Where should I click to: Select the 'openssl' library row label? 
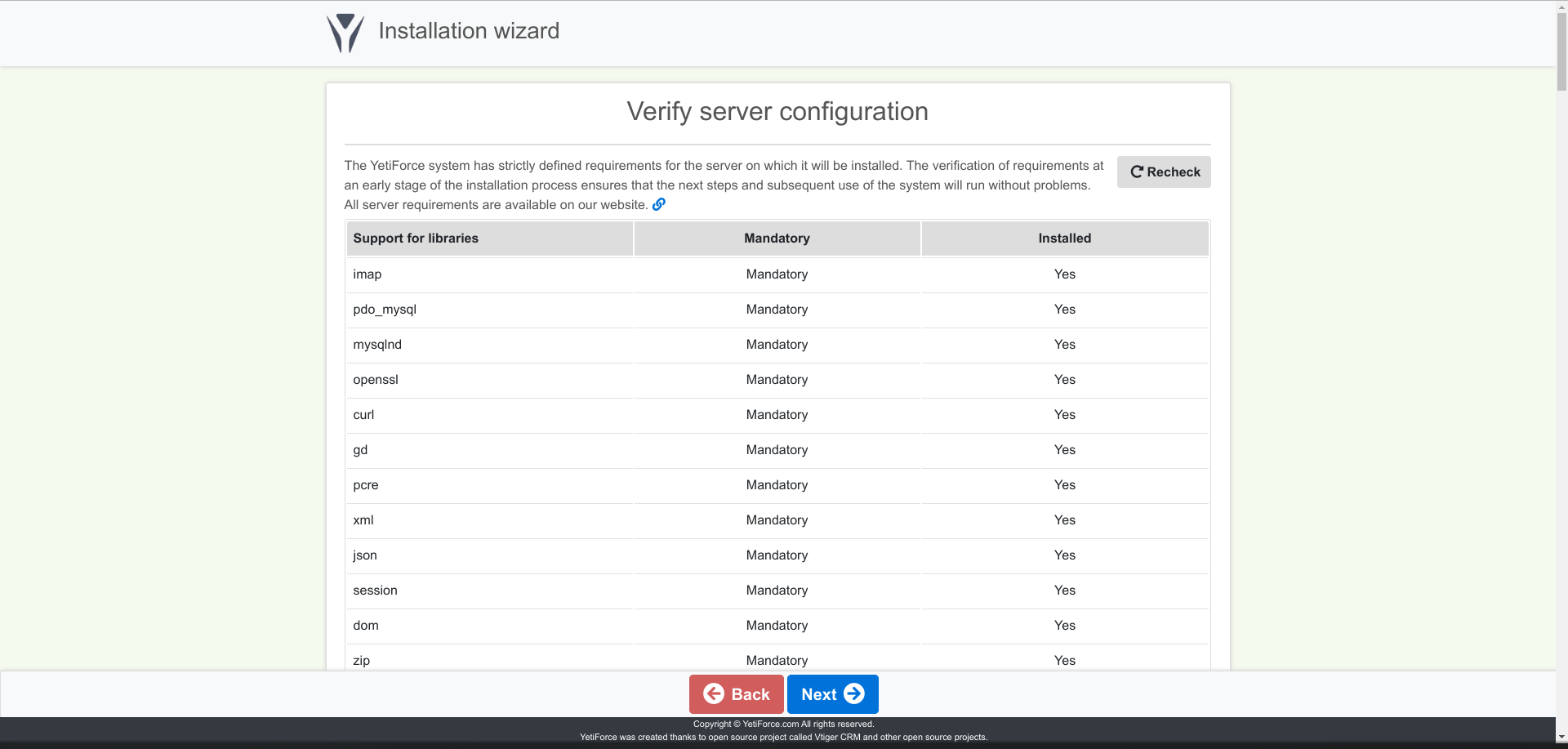(x=376, y=380)
